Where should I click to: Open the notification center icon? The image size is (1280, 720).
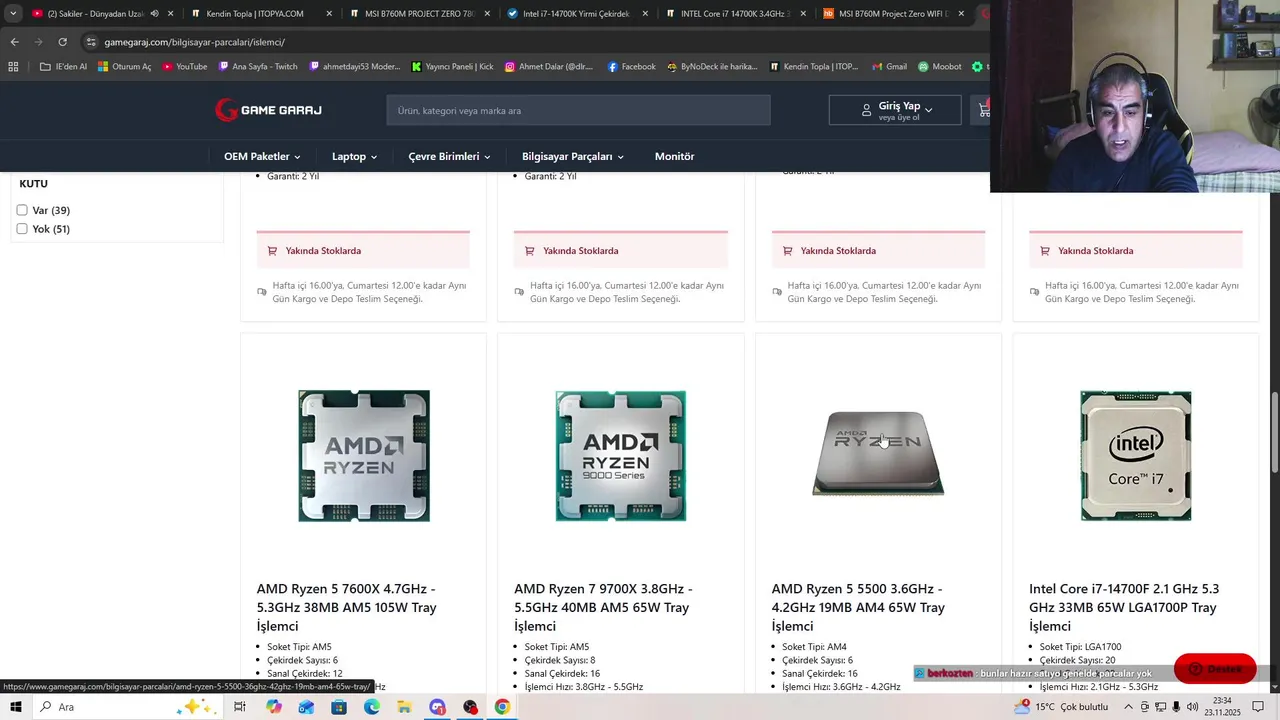pyautogui.click(x=1259, y=707)
